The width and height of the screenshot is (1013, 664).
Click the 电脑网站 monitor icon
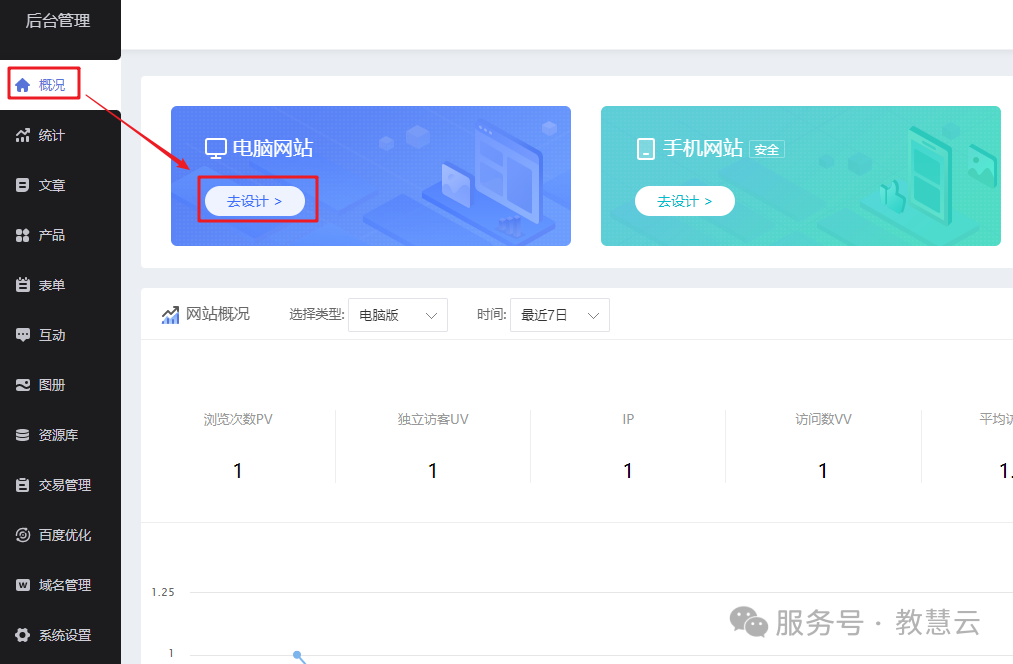(215, 149)
